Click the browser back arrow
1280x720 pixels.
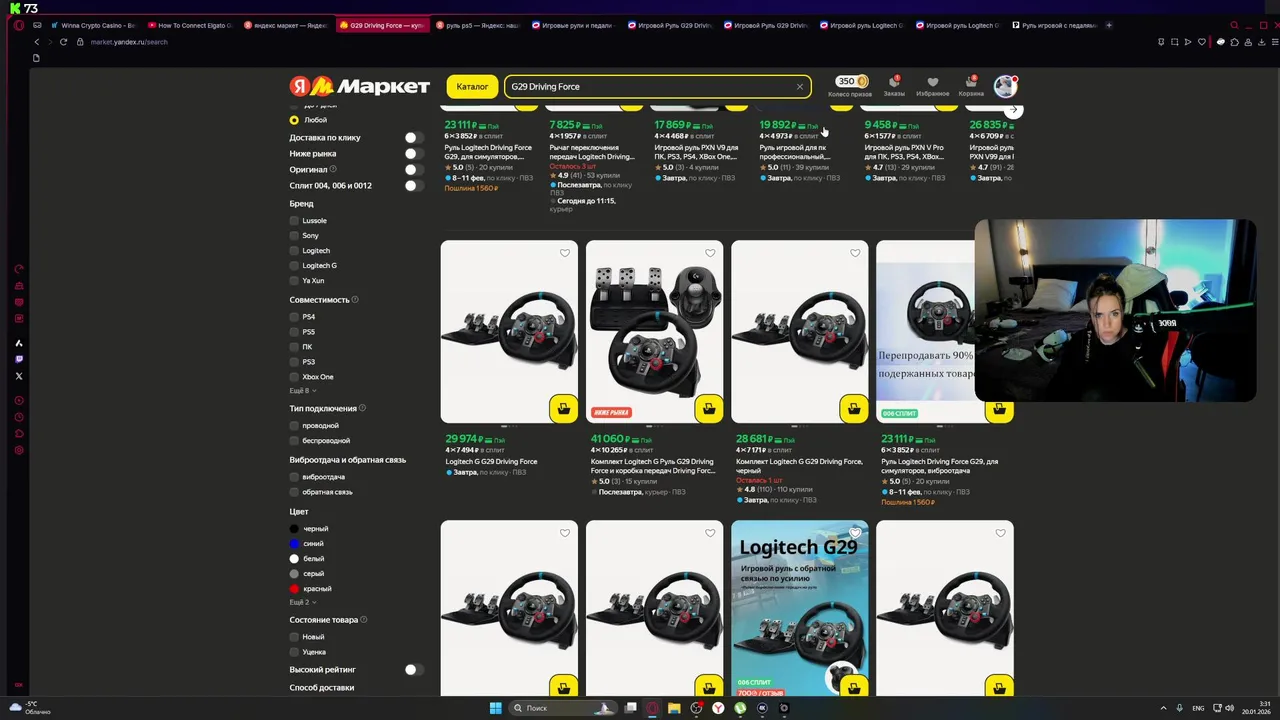[37, 42]
